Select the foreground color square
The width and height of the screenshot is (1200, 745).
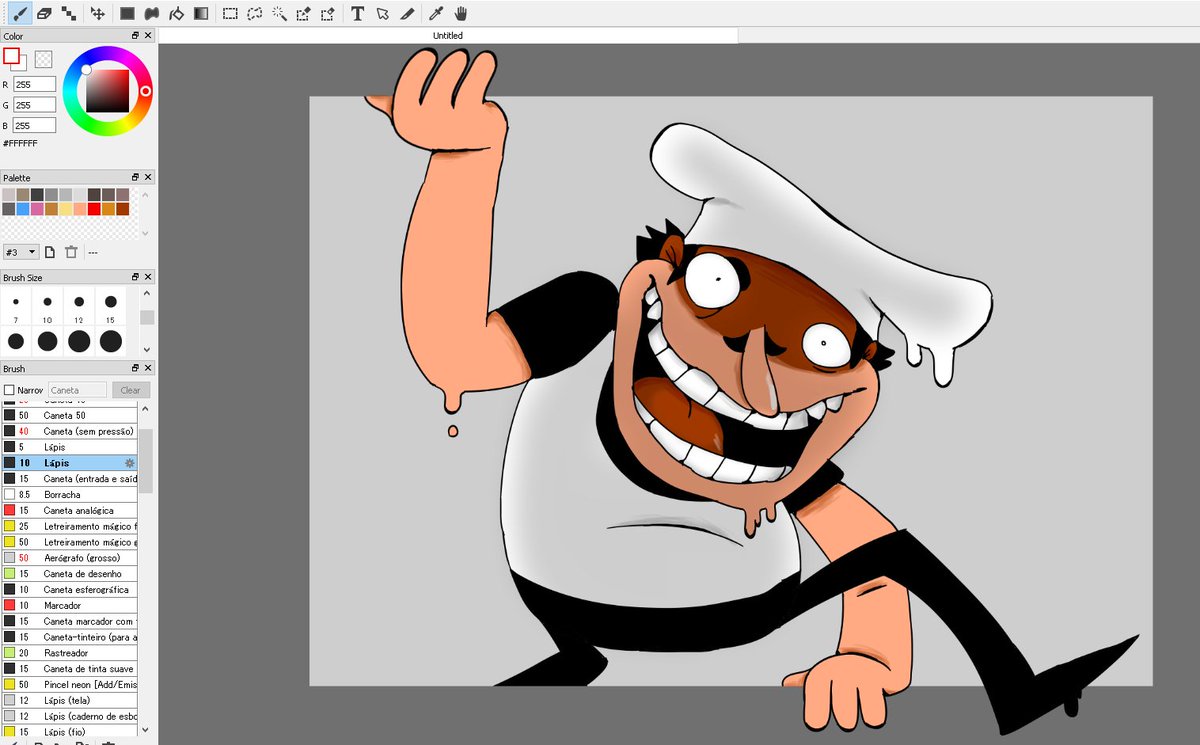tap(11, 55)
